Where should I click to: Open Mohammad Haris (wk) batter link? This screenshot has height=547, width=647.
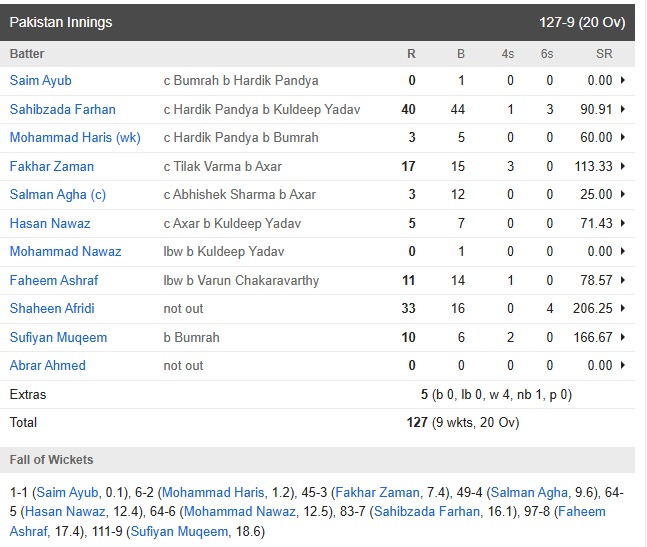75,137
